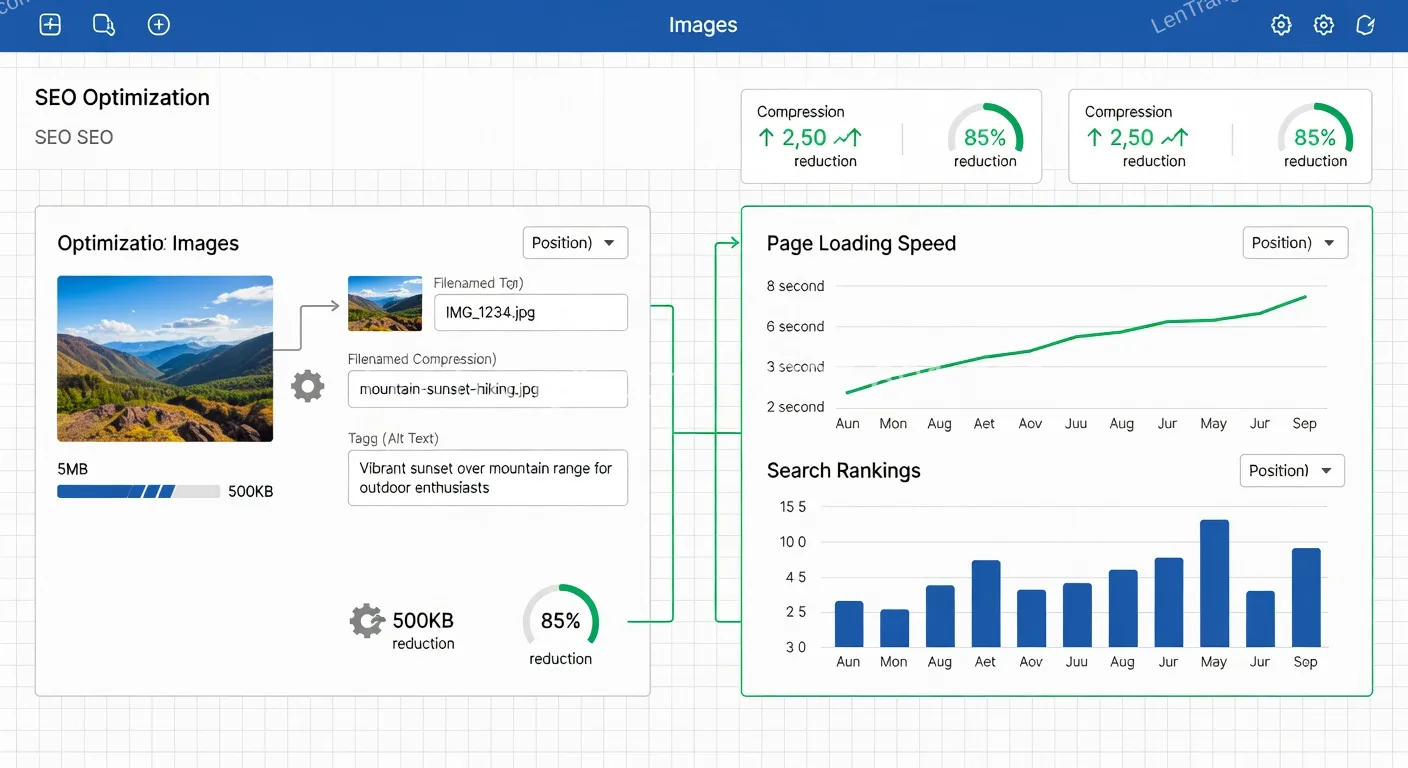The width and height of the screenshot is (1408, 768).
Task: Click the SEO Optimization heading
Action: click(122, 97)
